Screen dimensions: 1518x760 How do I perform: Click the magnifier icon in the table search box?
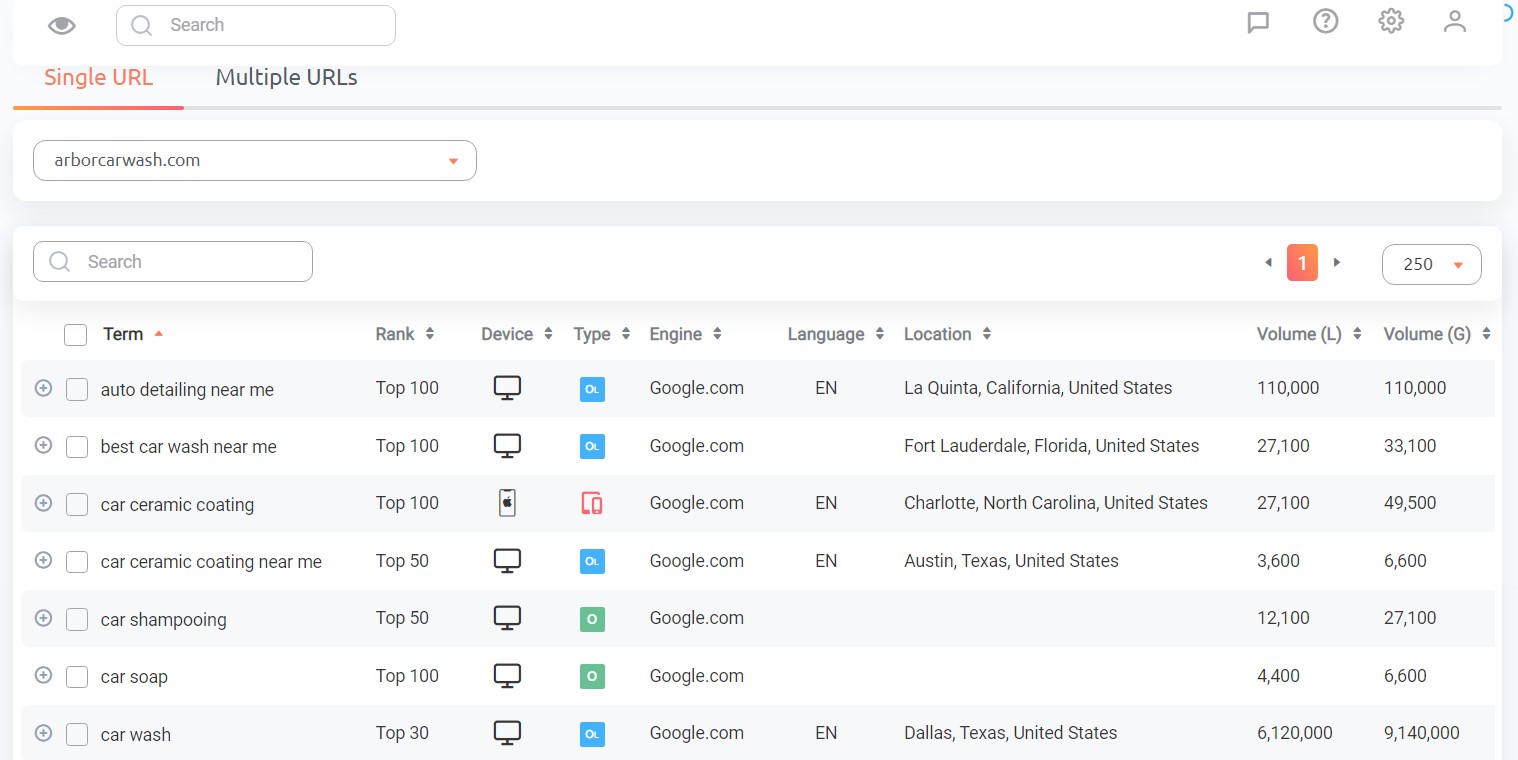coord(59,261)
